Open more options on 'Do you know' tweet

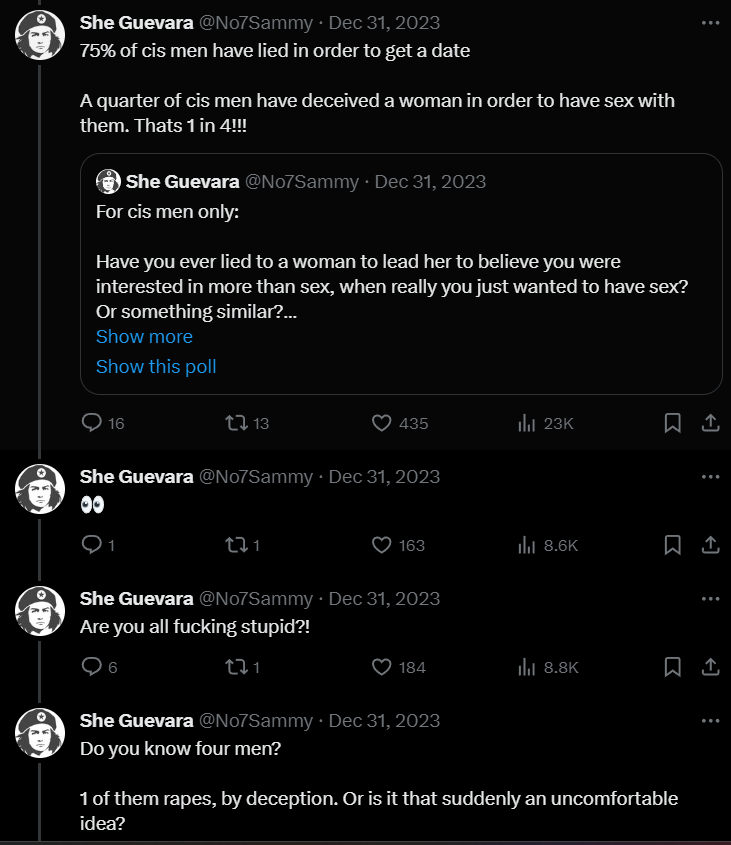(x=710, y=720)
